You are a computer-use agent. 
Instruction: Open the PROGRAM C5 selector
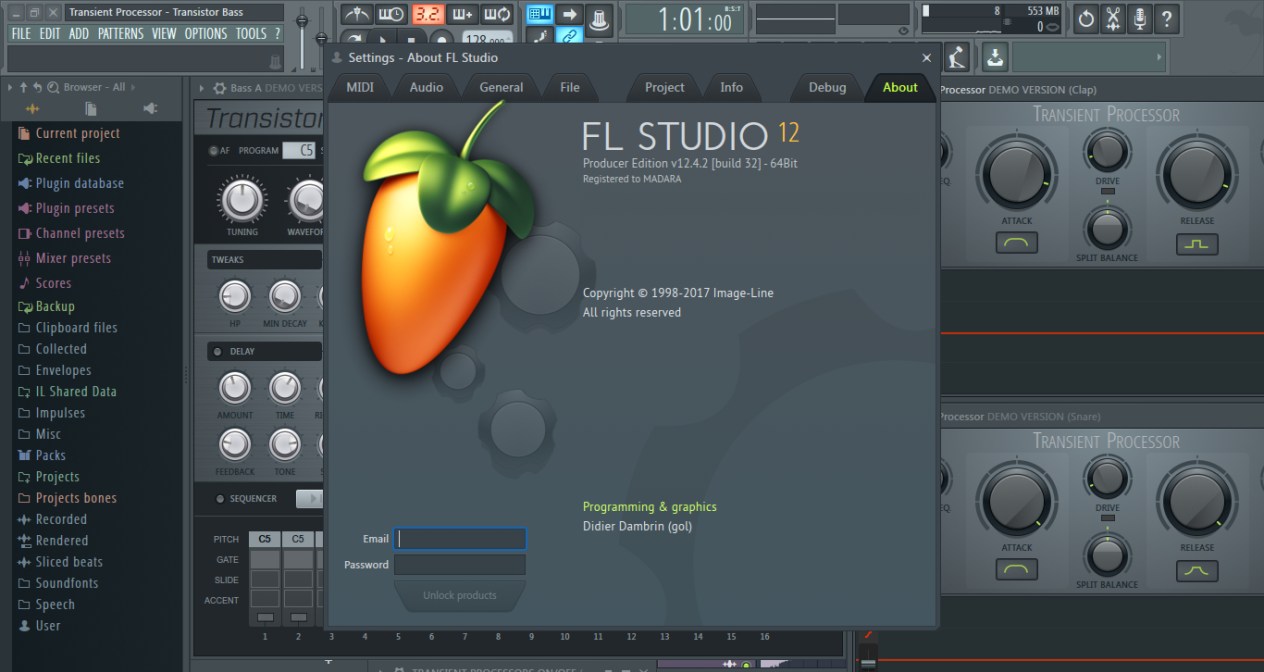click(x=298, y=151)
